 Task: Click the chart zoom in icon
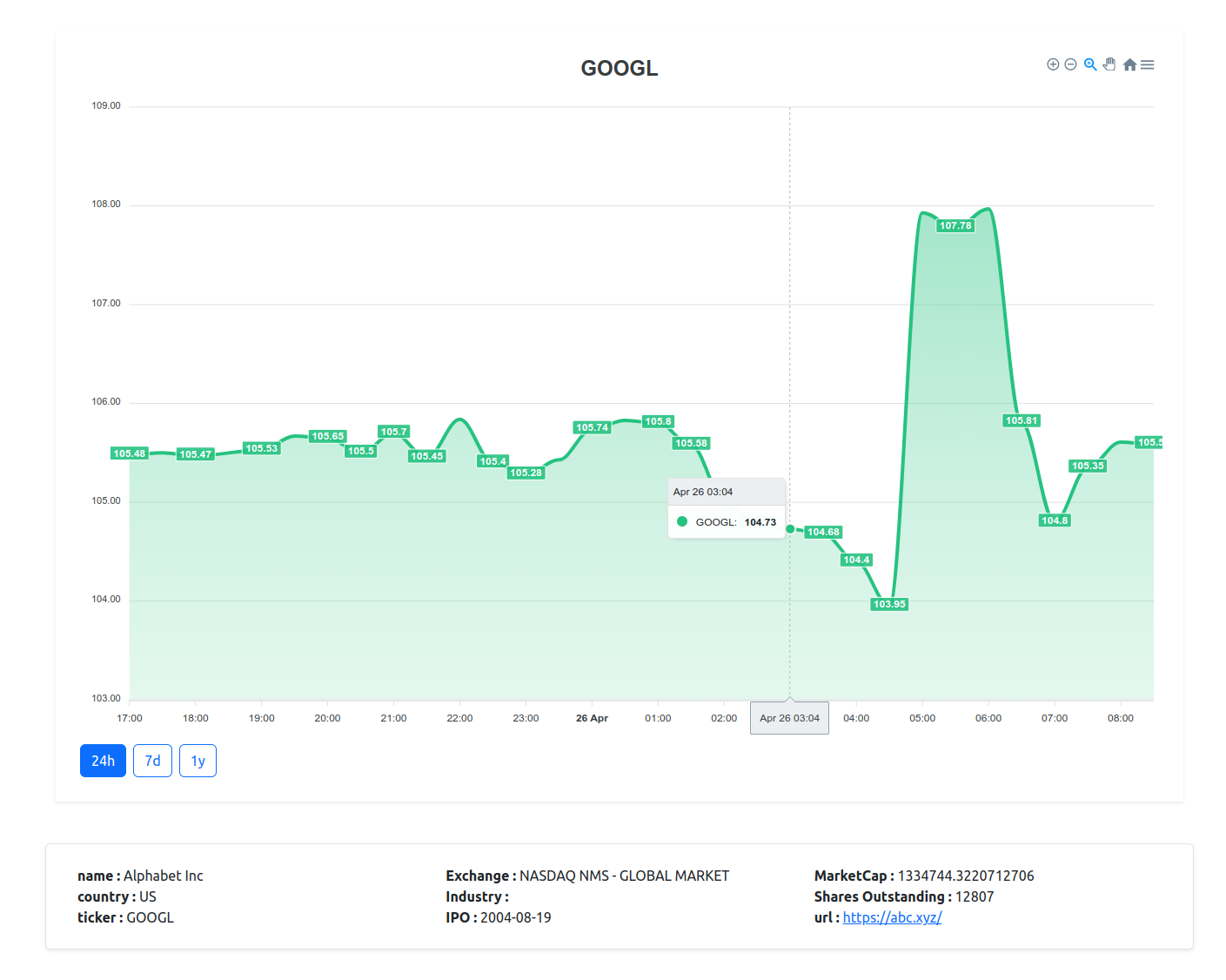(x=1053, y=64)
